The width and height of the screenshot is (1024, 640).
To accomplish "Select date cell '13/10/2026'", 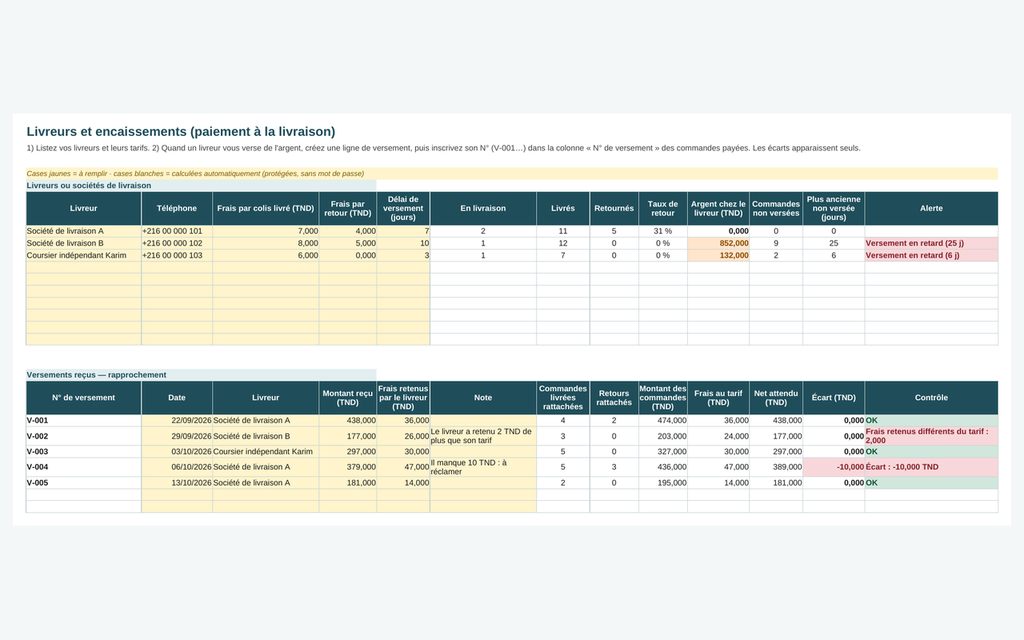I will [177, 483].
